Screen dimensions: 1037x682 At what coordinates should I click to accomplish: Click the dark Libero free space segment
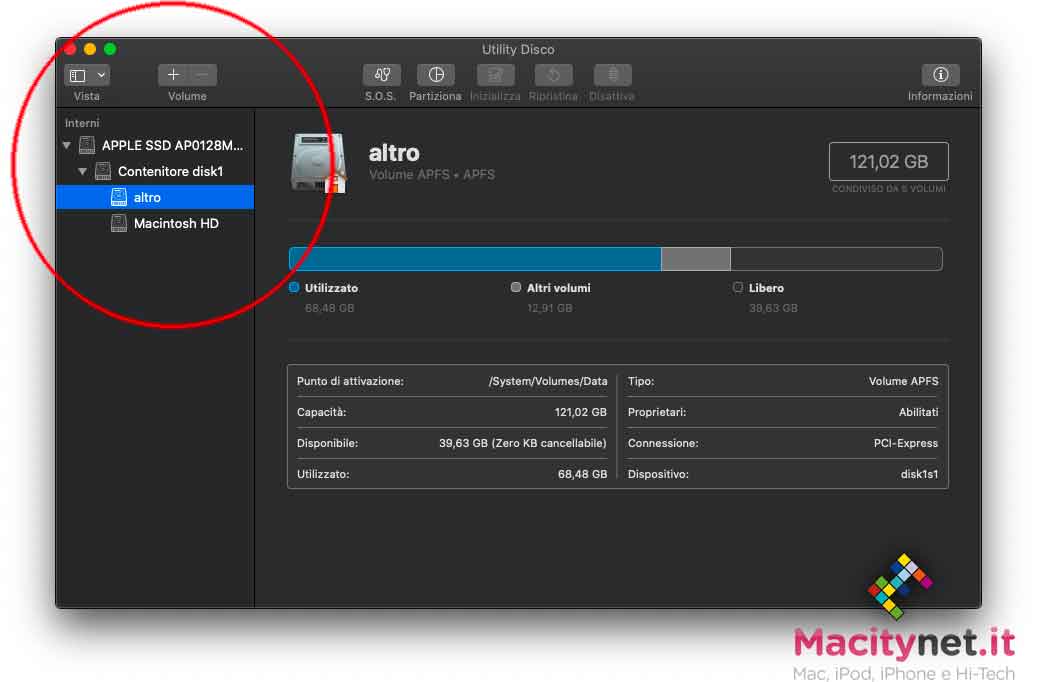[x=836, y=259]
